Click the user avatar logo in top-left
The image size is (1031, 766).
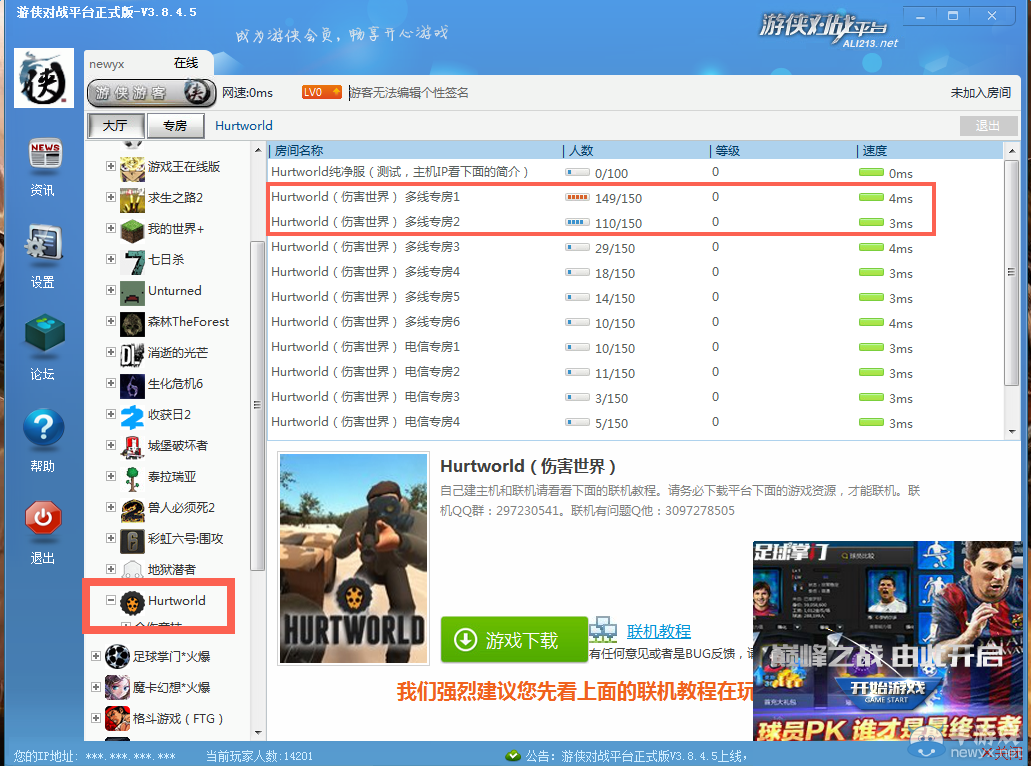point(43,78)
